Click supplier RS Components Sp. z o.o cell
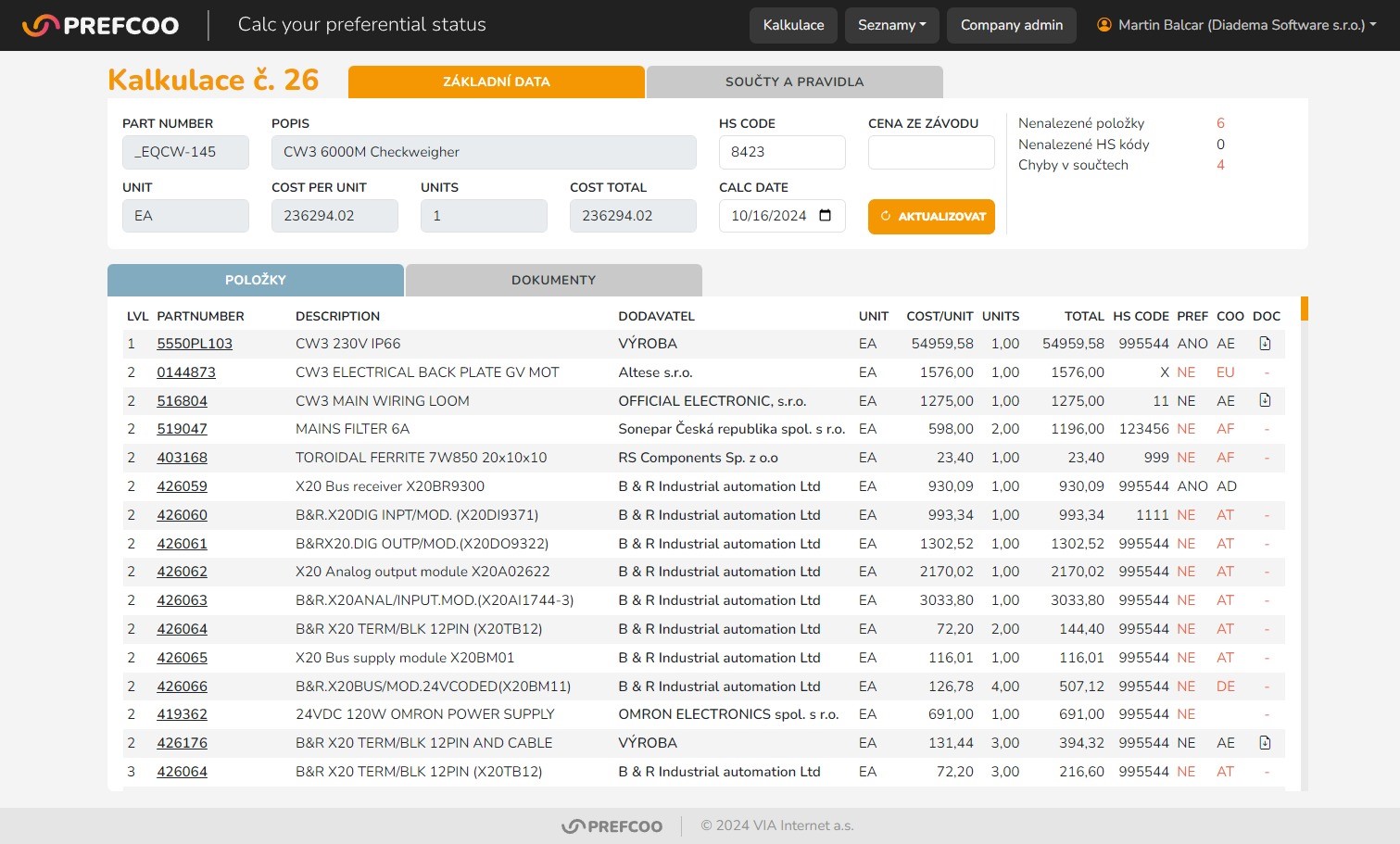 click(x=698, y=458)
